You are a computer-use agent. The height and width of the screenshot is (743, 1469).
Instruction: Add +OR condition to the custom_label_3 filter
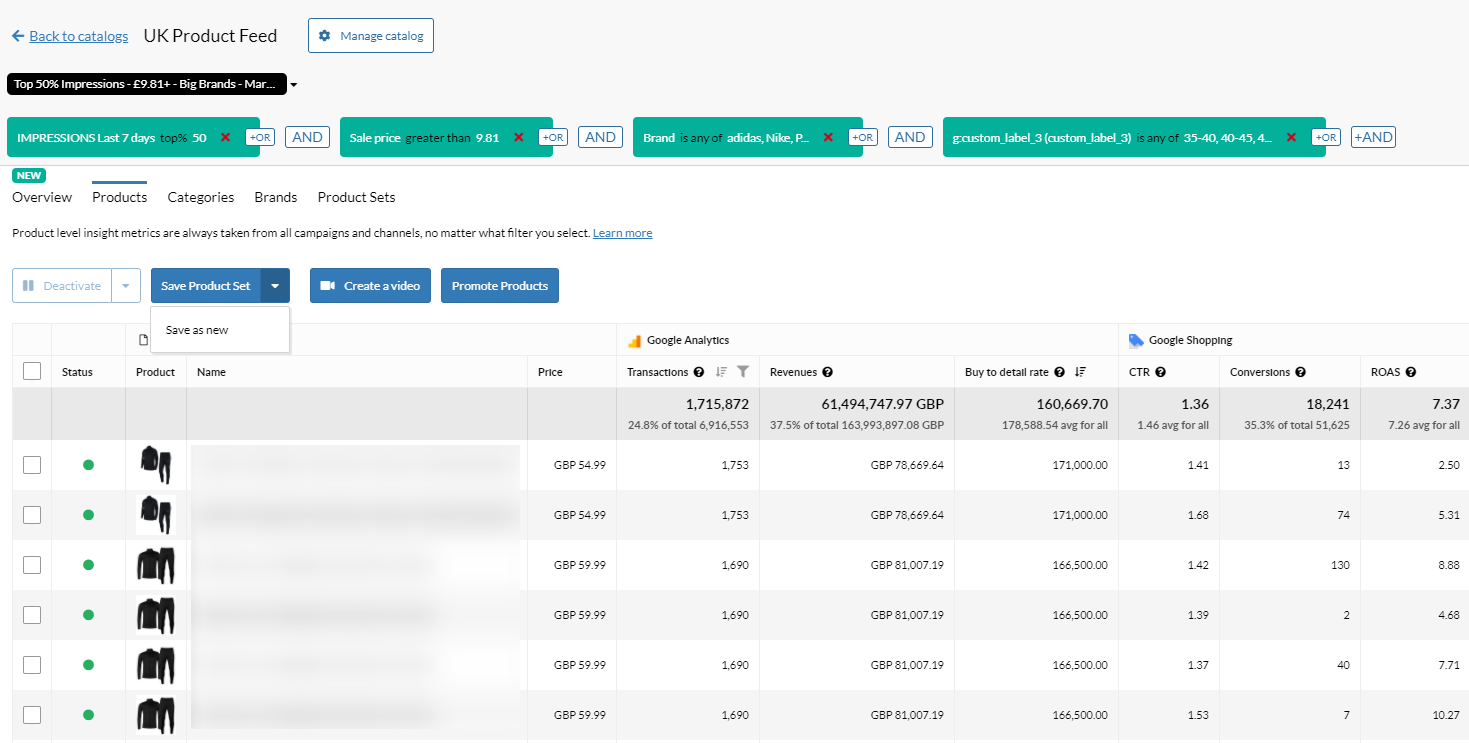tap(1326, 137)
